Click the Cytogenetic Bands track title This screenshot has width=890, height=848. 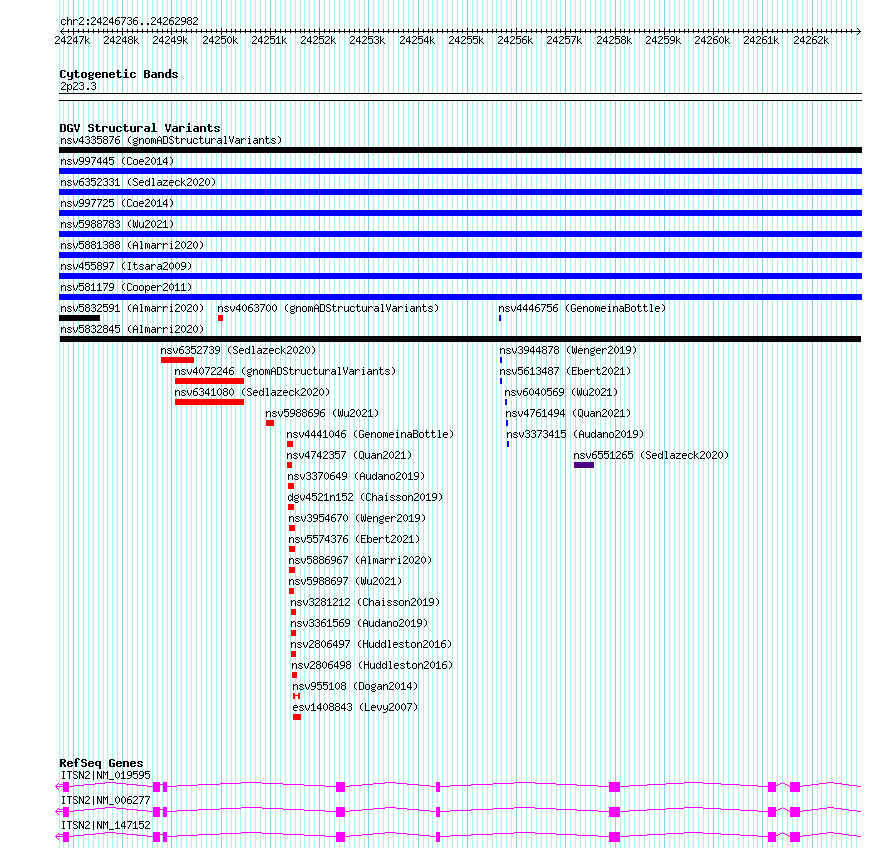(119, 74)
